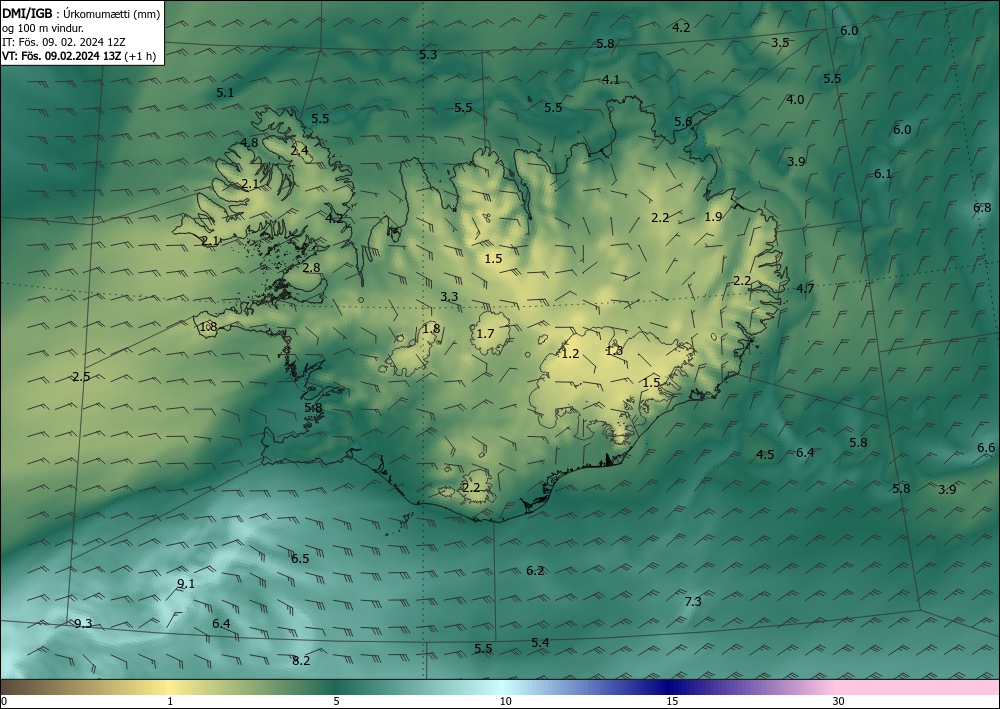The image size is (1000, 709).
Task: Click the 6.8 value label
Action: tap(982, 208)
